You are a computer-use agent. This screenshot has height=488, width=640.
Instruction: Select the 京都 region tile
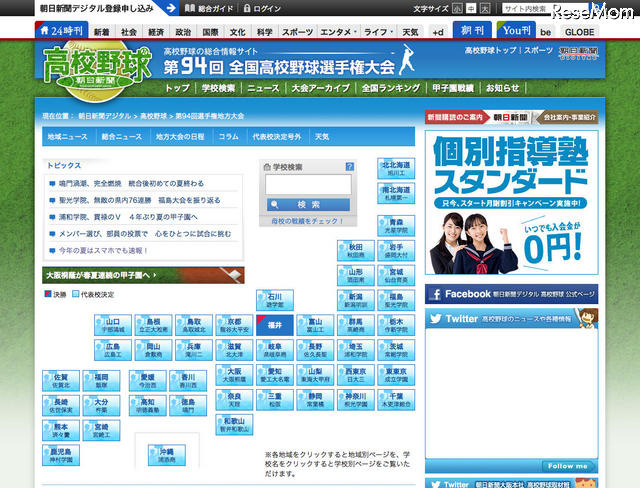tap(234, 325)
